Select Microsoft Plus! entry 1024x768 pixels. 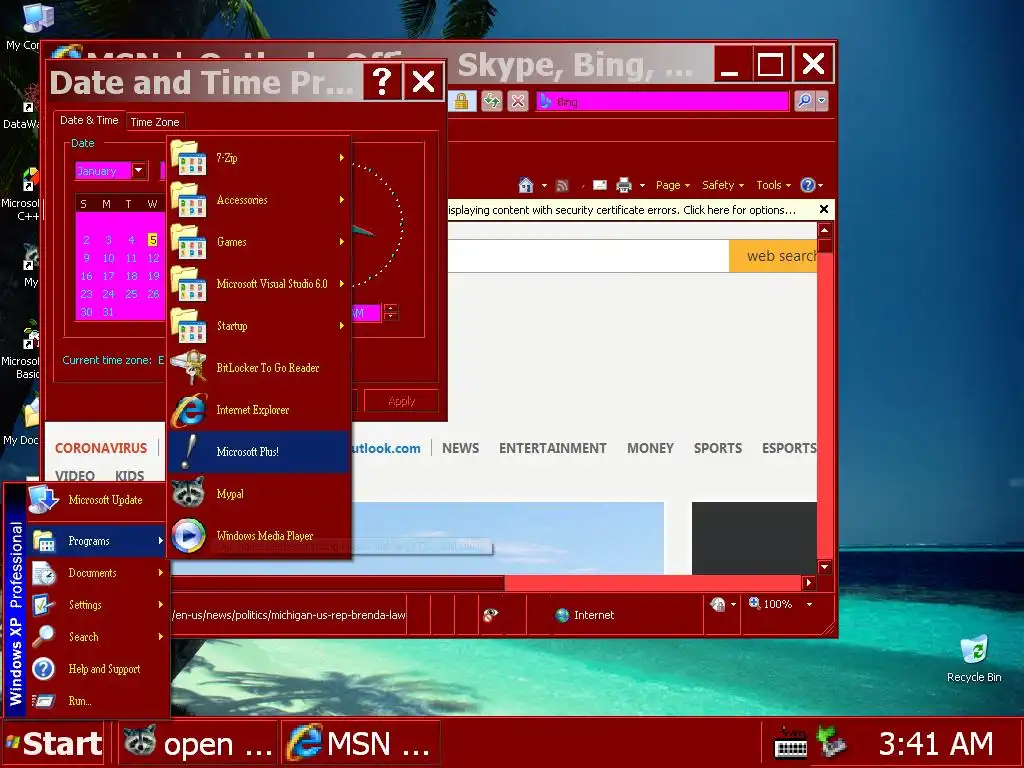point(259,452)
